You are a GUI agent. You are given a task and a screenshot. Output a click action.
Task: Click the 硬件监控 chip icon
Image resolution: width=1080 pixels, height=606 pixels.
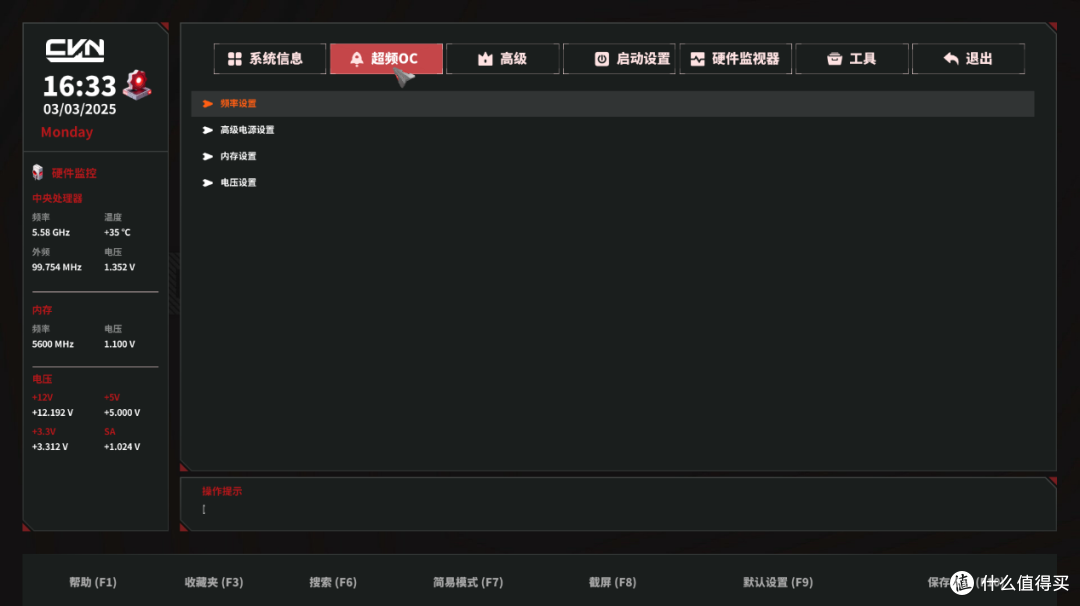pos(38,172)
